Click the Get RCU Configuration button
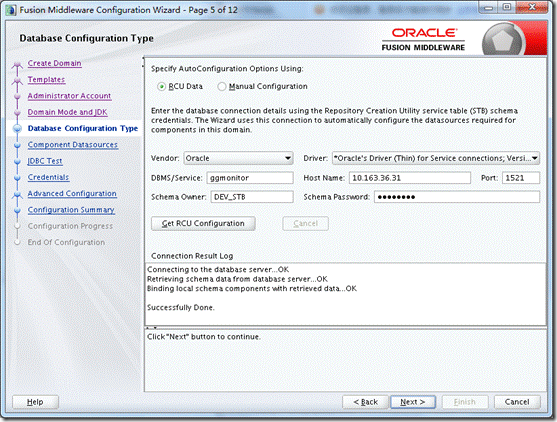 pyautogui.click(x=203, y=223)
